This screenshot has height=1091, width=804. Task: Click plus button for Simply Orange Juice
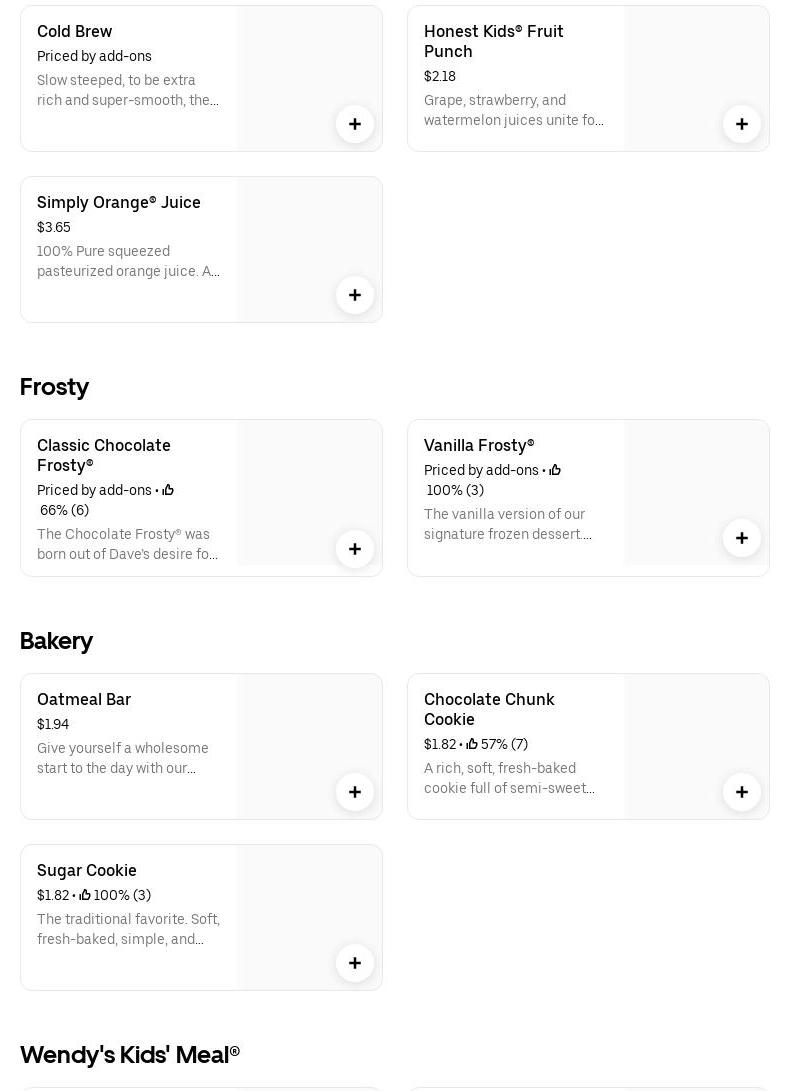[x=355, y=295]
